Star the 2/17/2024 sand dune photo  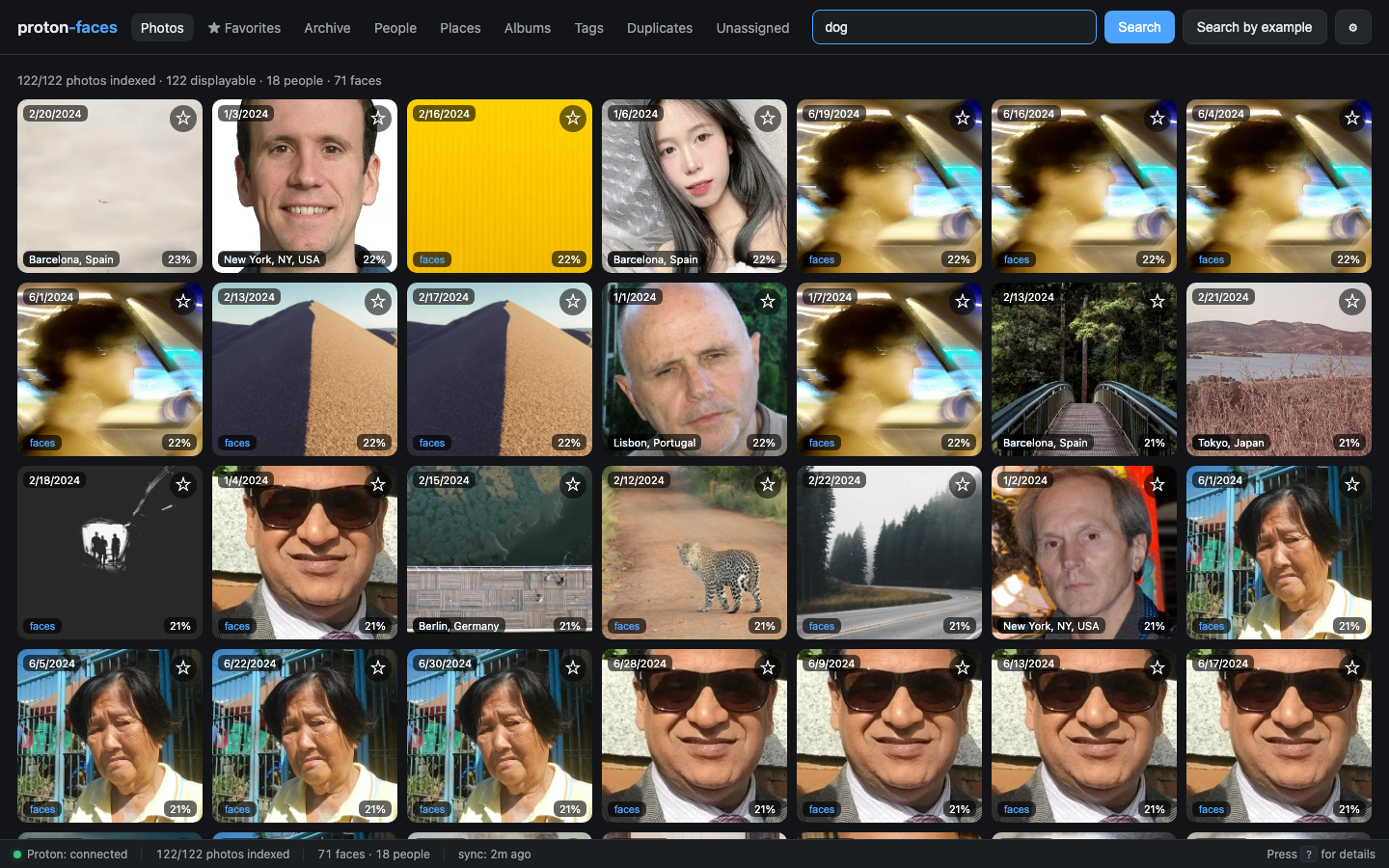coord(573,302)
